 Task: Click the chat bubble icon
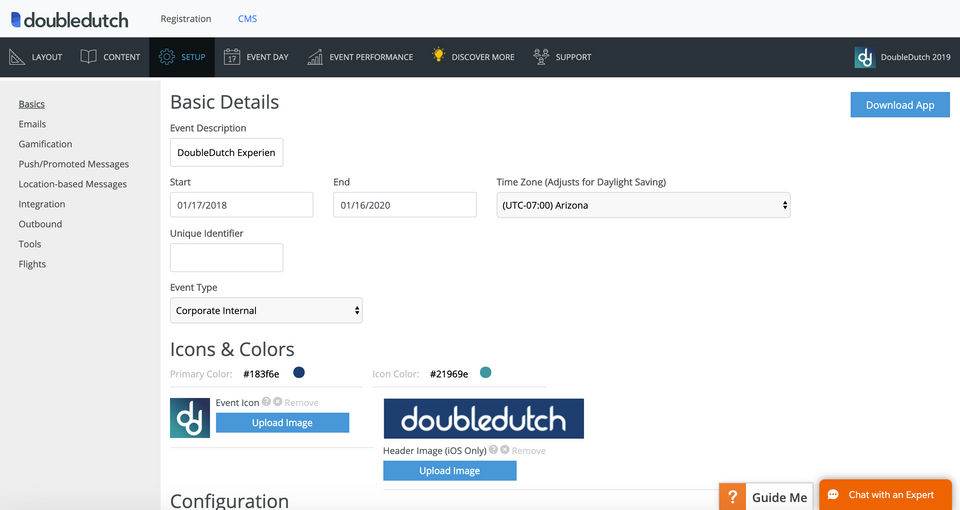833,495
